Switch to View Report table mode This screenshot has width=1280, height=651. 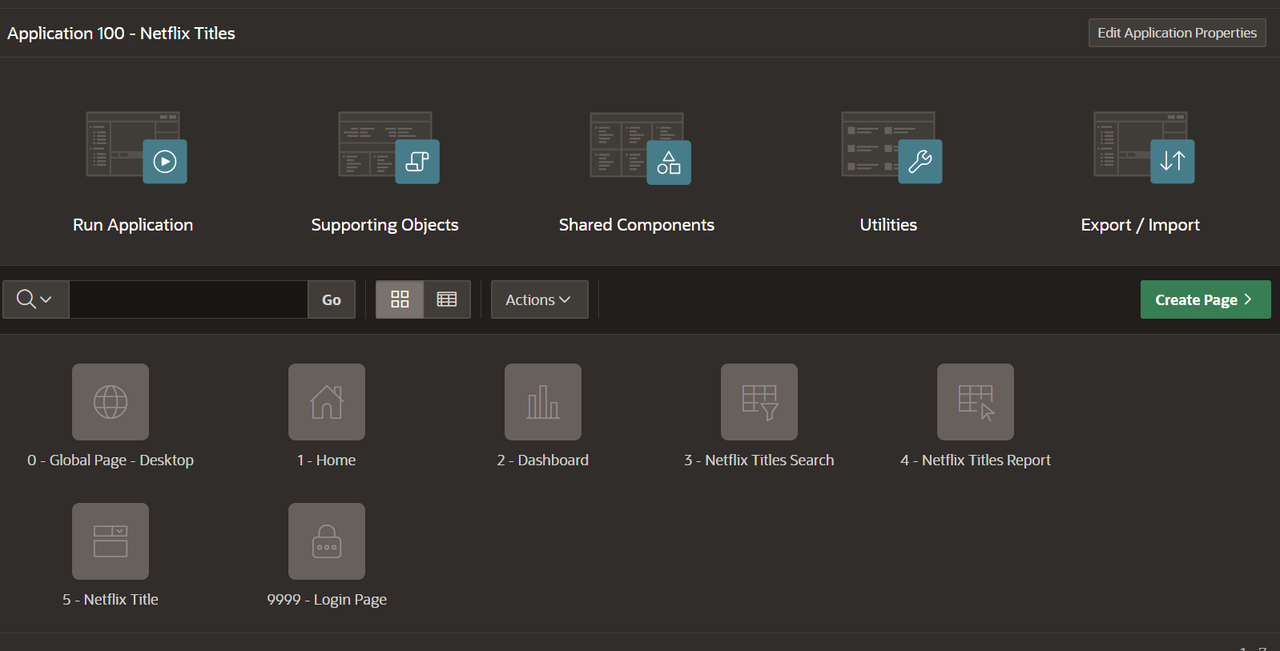click(447, 299)
